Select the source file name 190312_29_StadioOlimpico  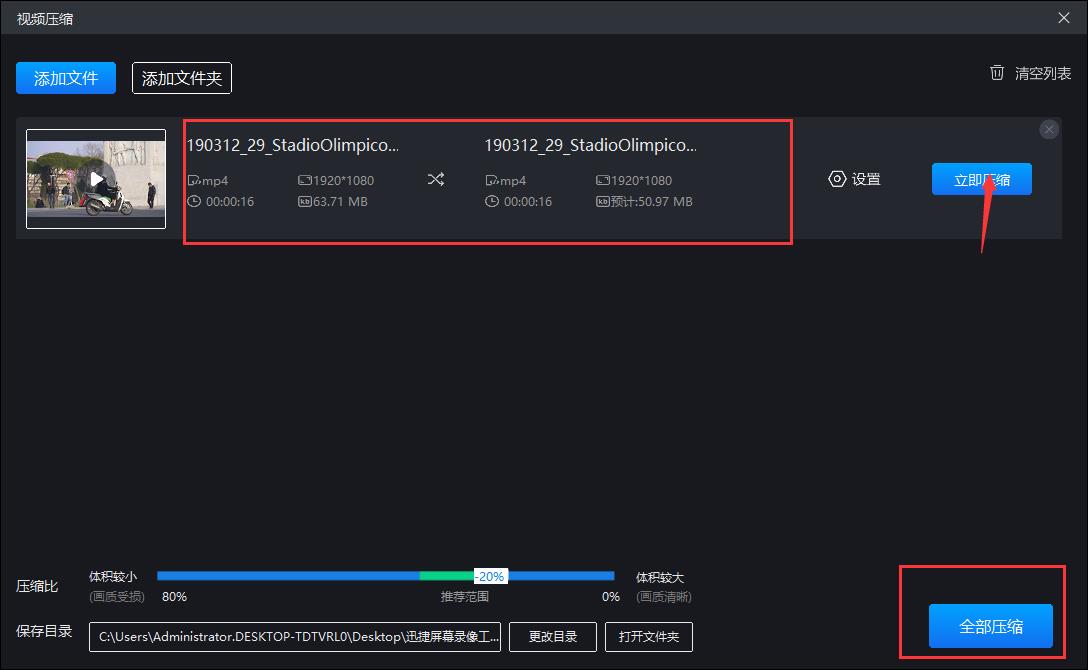(x=292, y=145)
